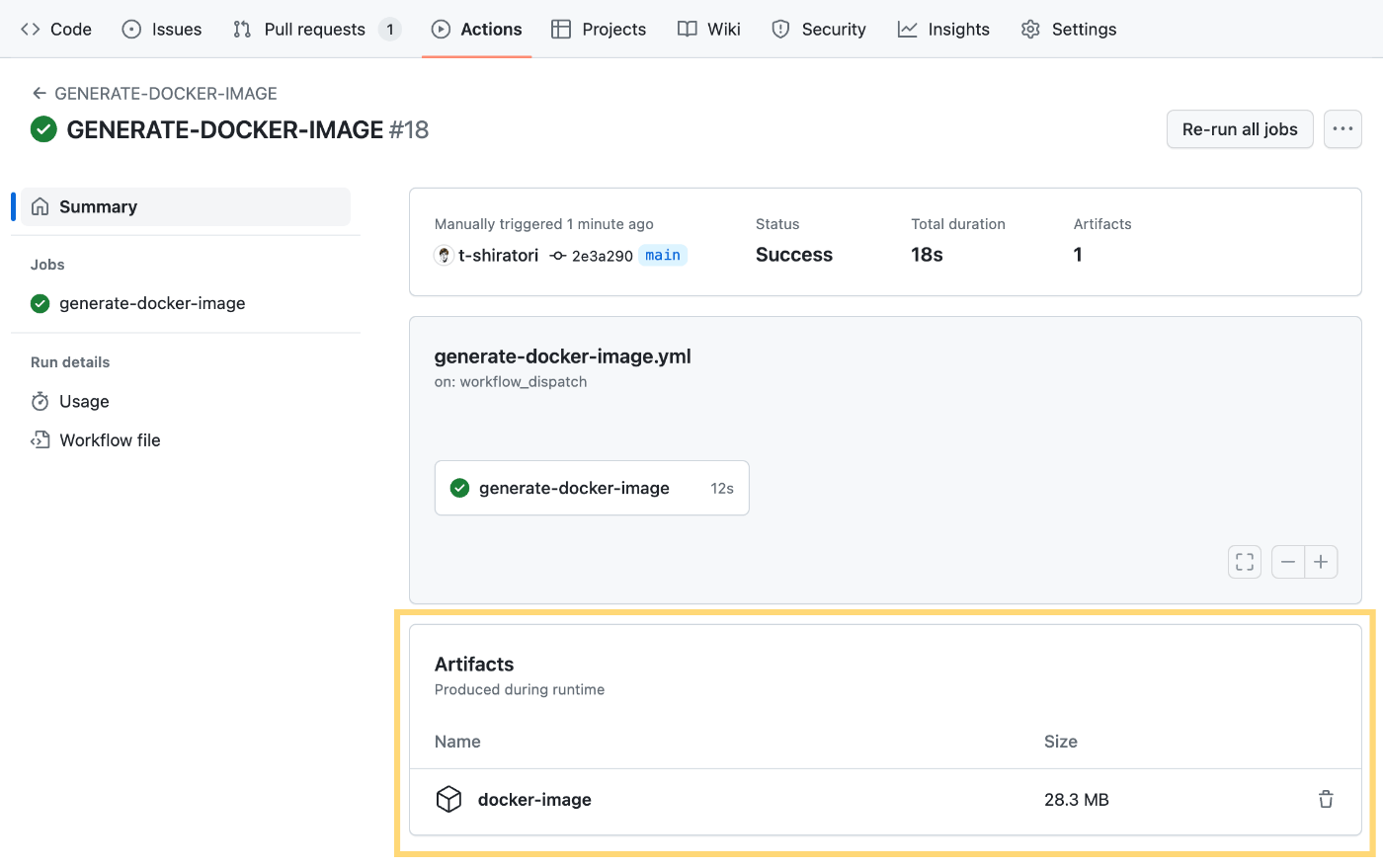The width and height of the screenshot is (1383, 868).
Task: Click 'Produced during runtime' text
Action: (x=520, y=690)
